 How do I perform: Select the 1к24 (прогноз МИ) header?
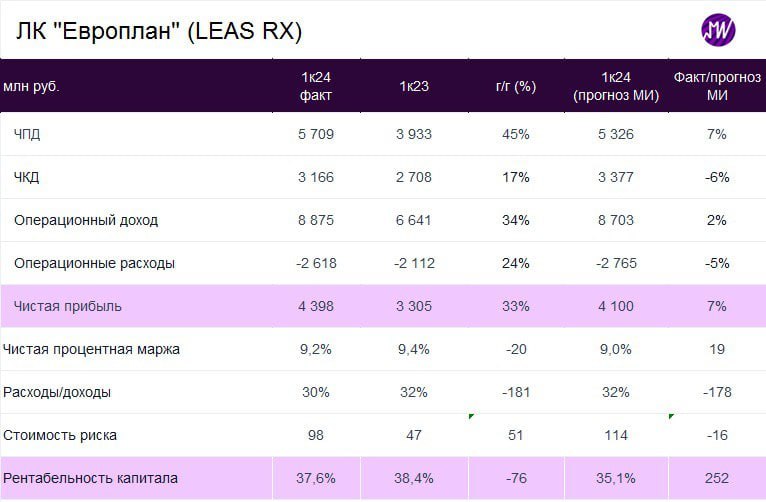coord(615,86)
